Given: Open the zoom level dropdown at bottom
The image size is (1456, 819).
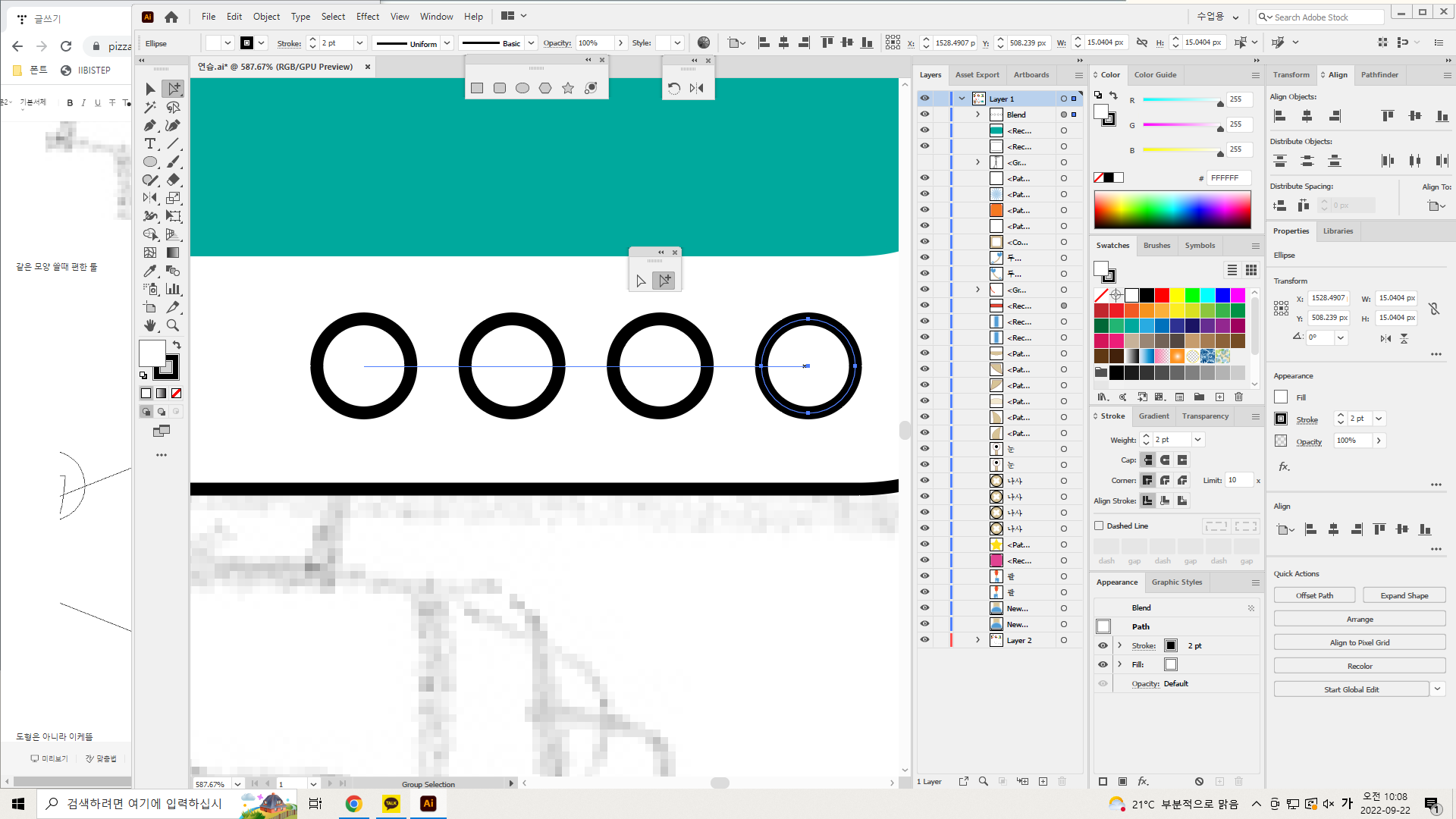Looking at the screenshot, I should pyautogui.click(x=237, y=784).
